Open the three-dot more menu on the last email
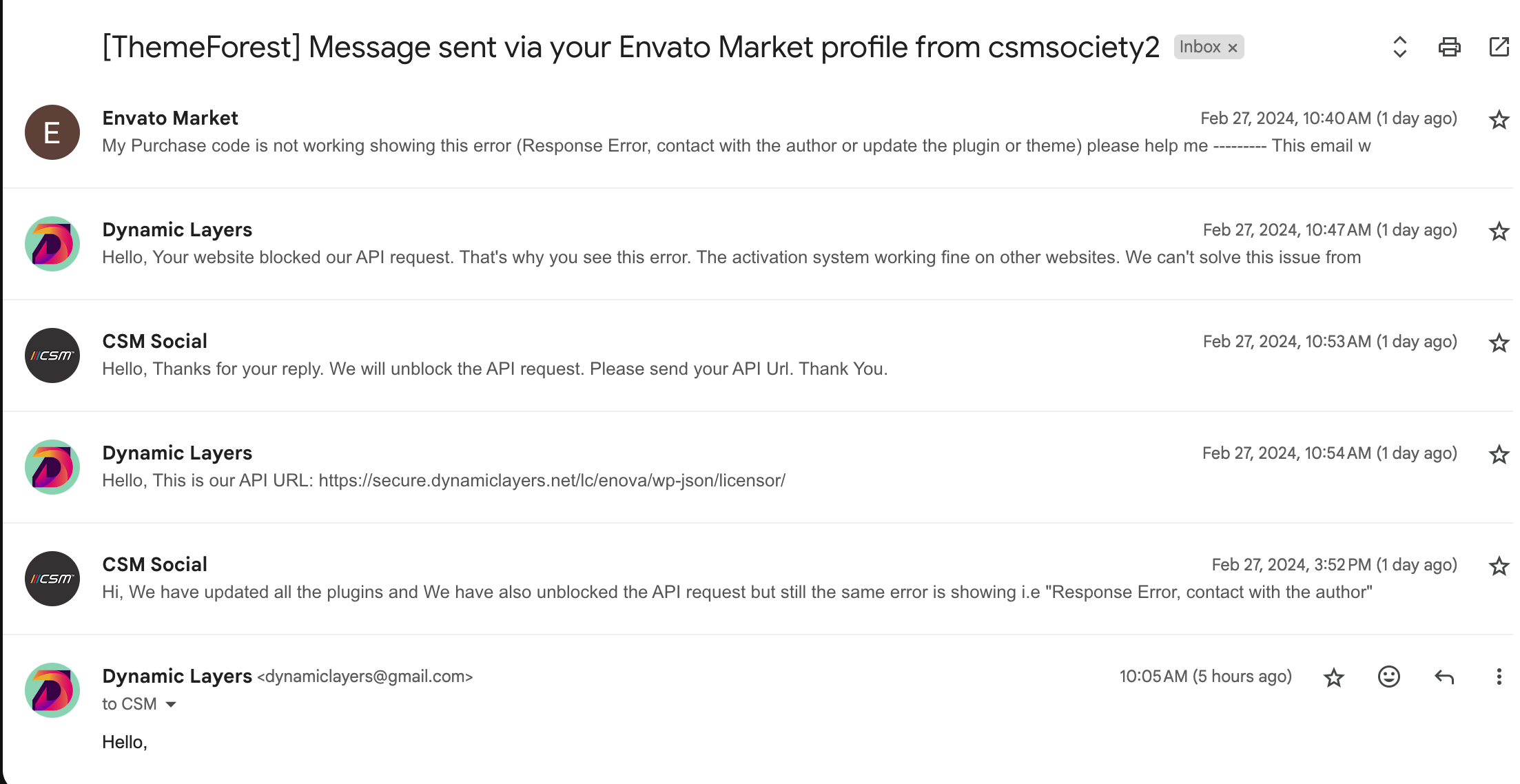The width and height of the screenshot is (1520, 784). click(1499, 677)
